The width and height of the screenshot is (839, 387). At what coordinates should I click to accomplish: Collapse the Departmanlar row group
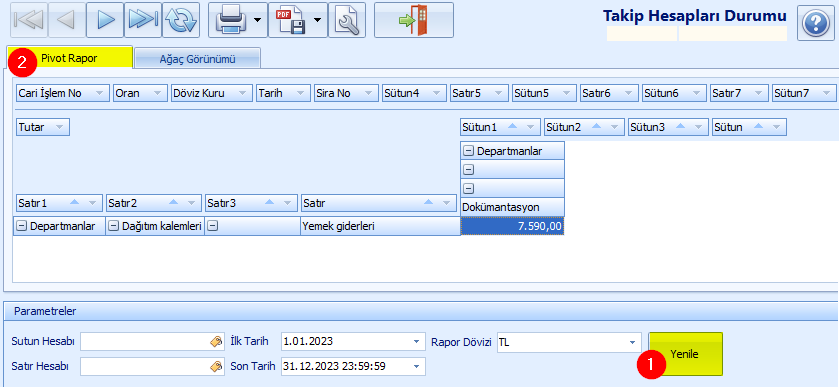[x=21, y=226]
